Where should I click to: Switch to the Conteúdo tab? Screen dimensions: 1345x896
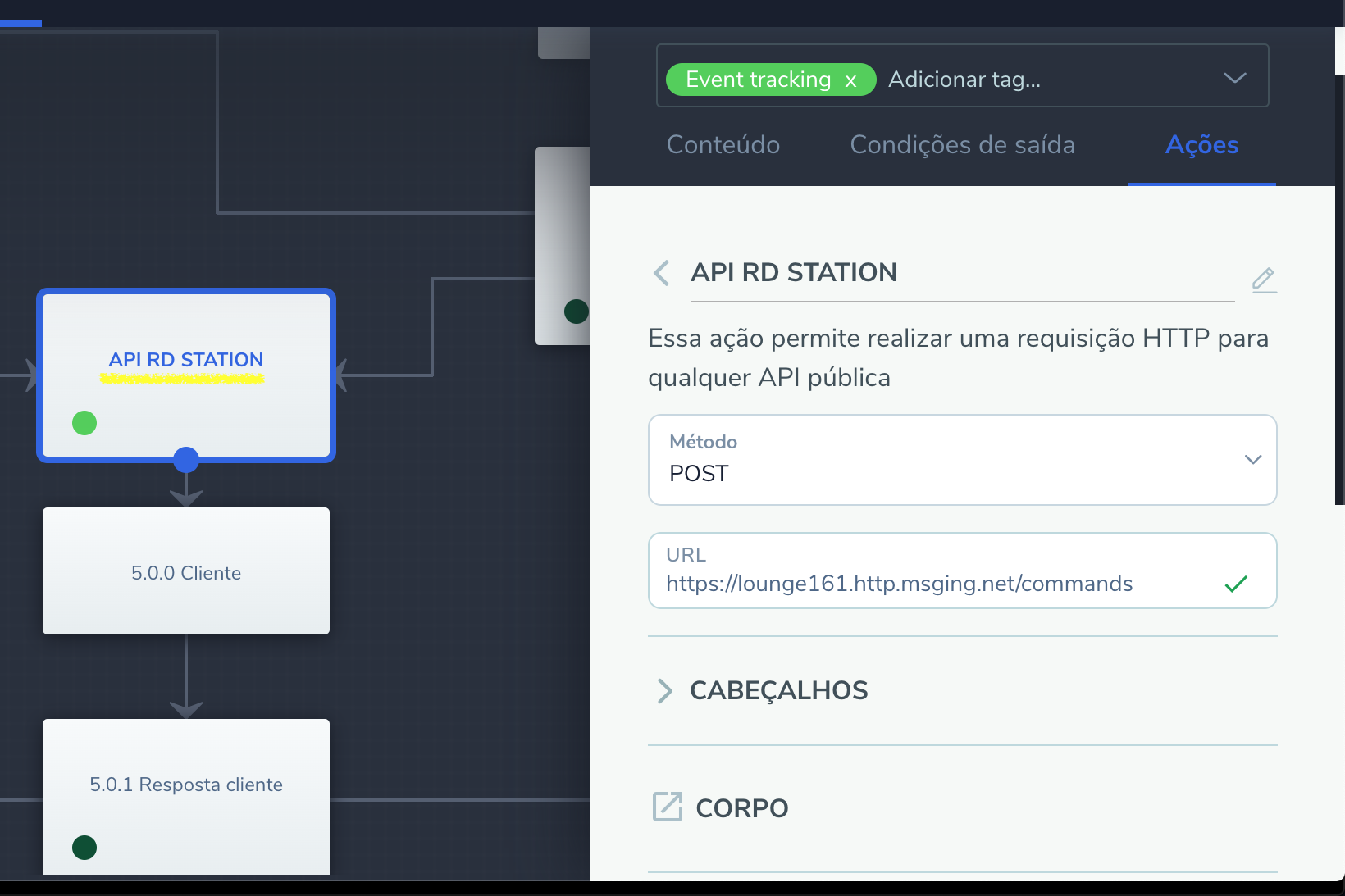coord(723,145)
